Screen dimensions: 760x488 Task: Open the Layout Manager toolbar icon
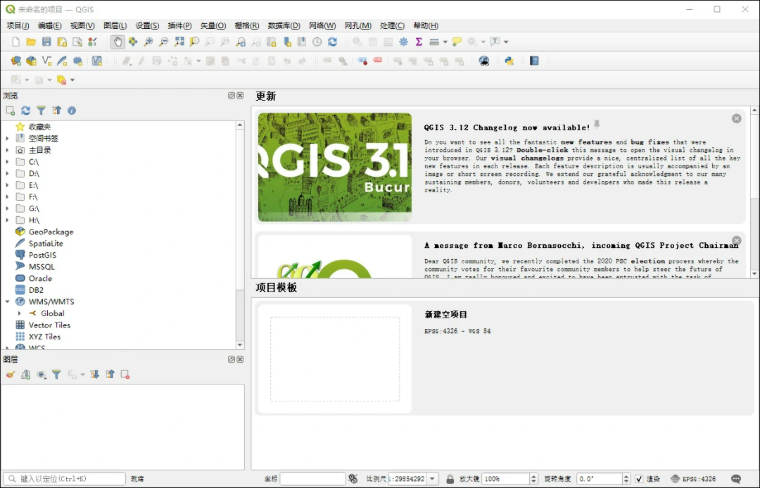pos(77,42)
